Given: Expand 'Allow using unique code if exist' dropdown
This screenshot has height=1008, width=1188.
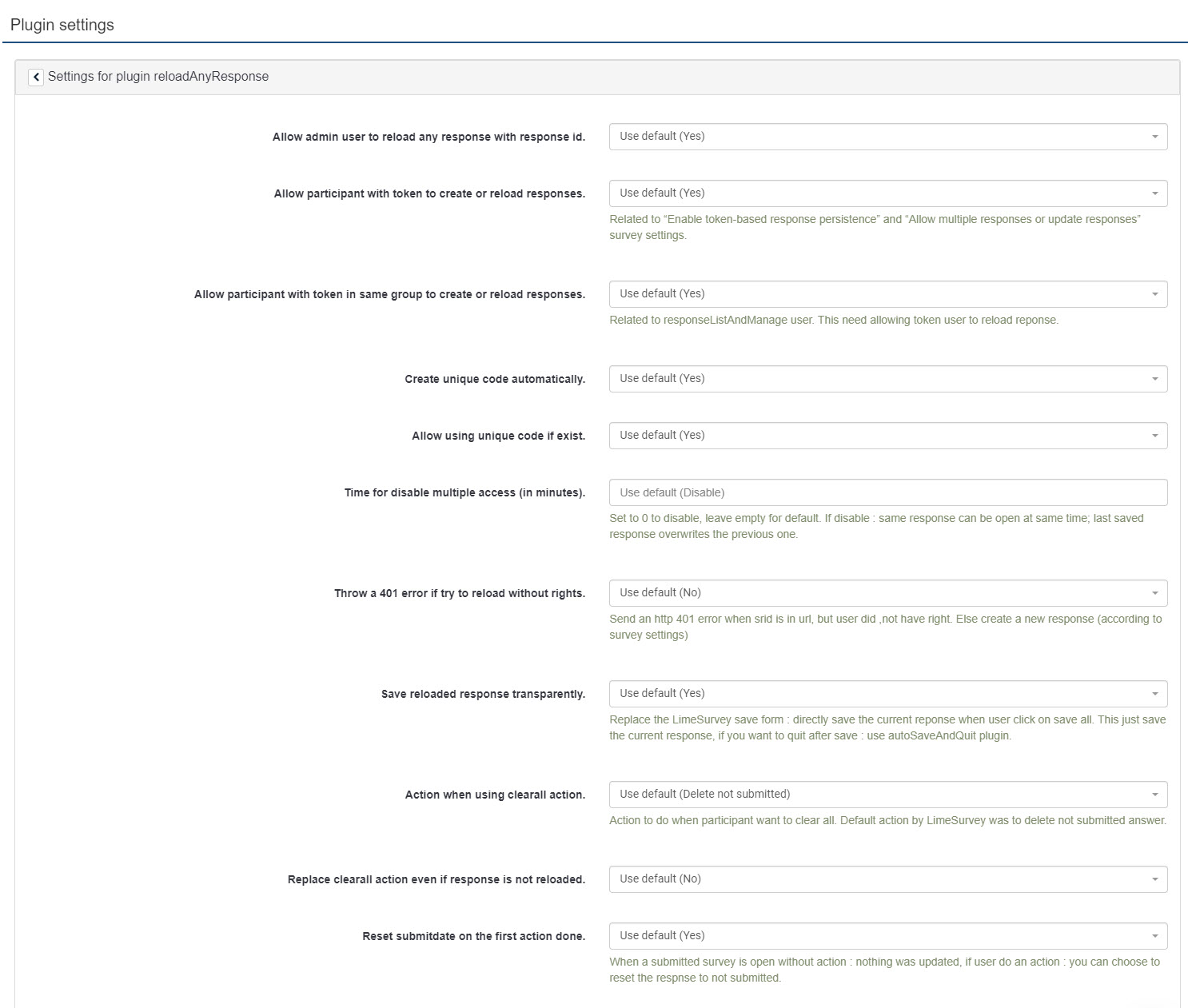Looking at the screenshot, I should coord(887,436).
